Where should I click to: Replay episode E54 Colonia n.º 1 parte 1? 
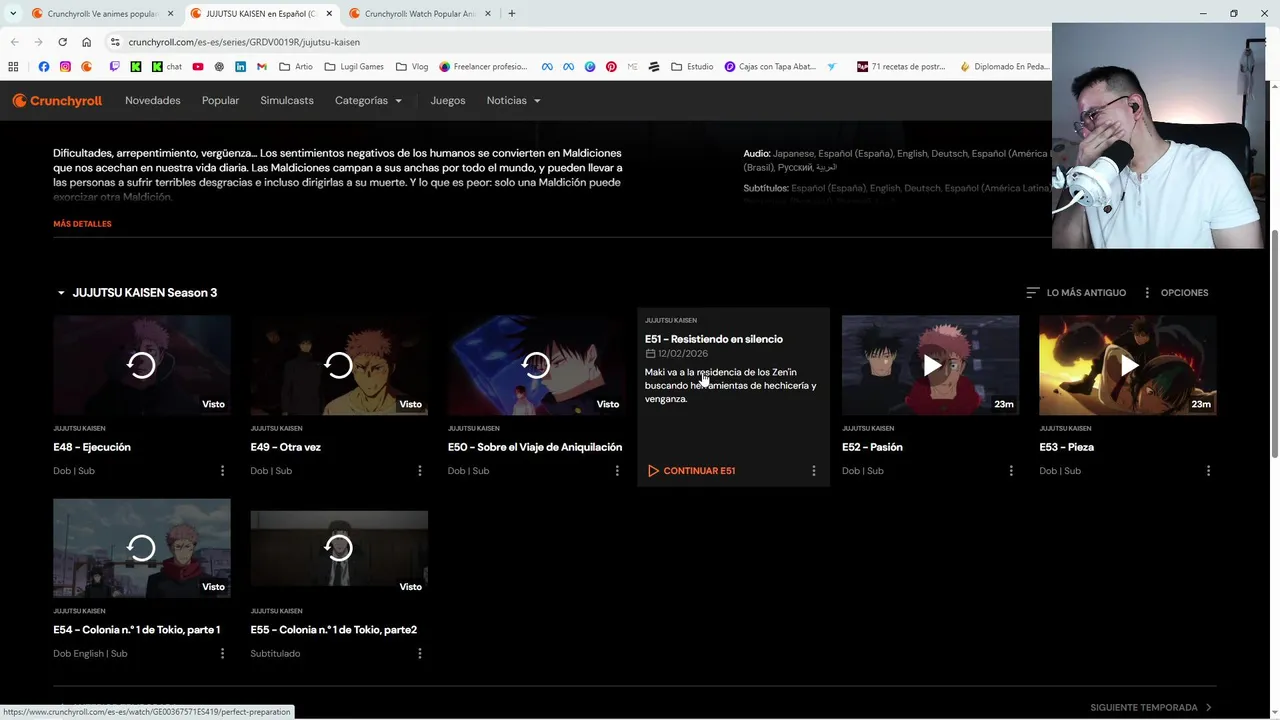141,548
